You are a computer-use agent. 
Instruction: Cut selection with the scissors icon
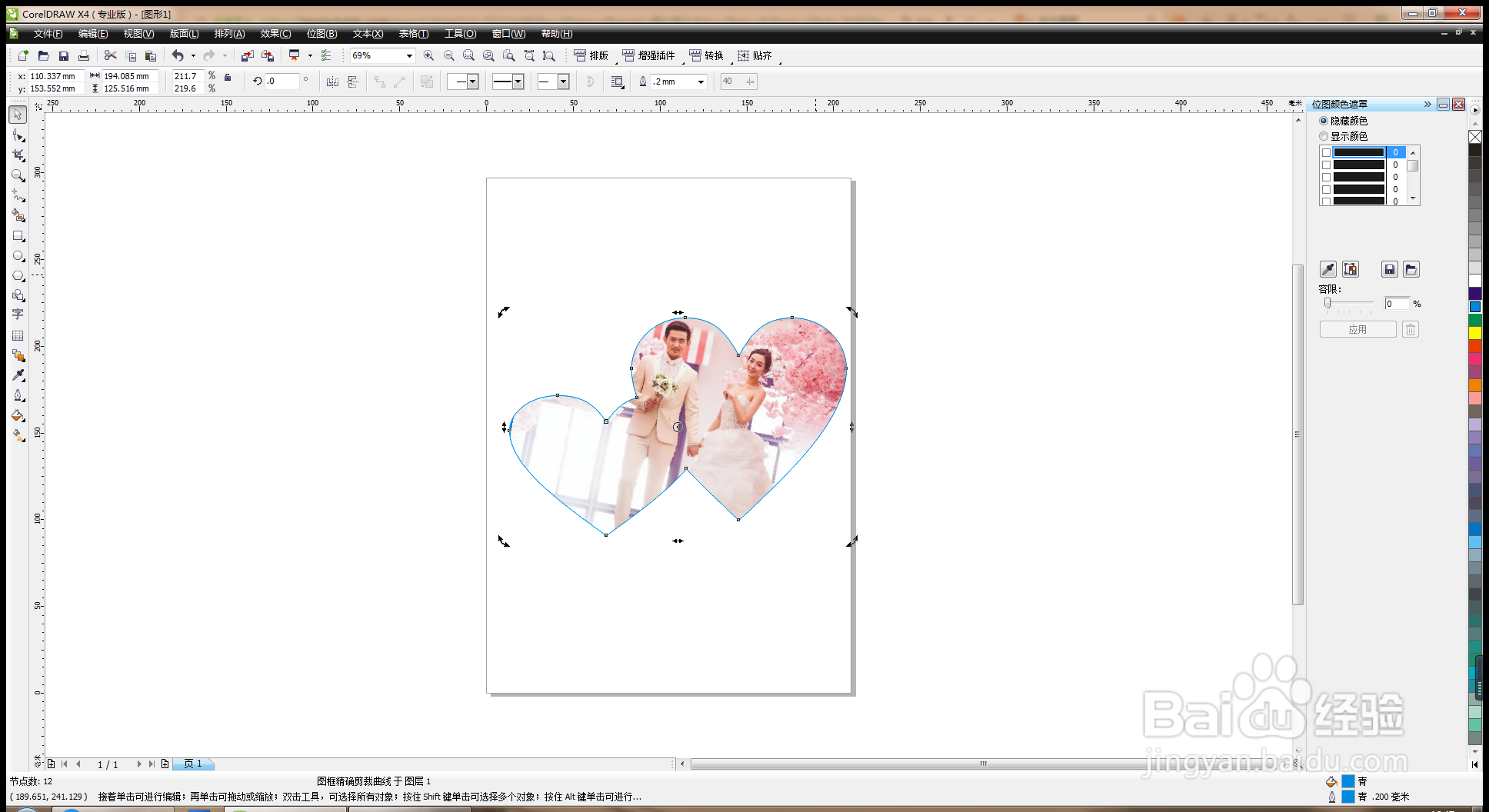[111, 55]
